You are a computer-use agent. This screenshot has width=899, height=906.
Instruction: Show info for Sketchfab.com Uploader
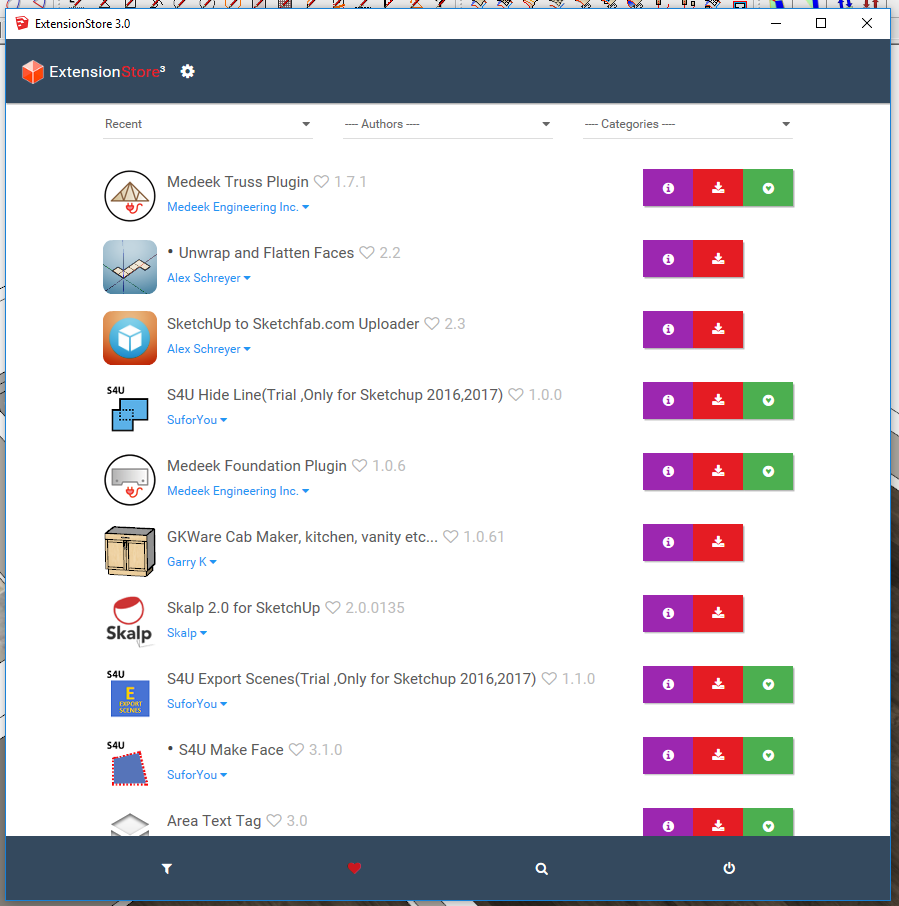coord(668,329)
